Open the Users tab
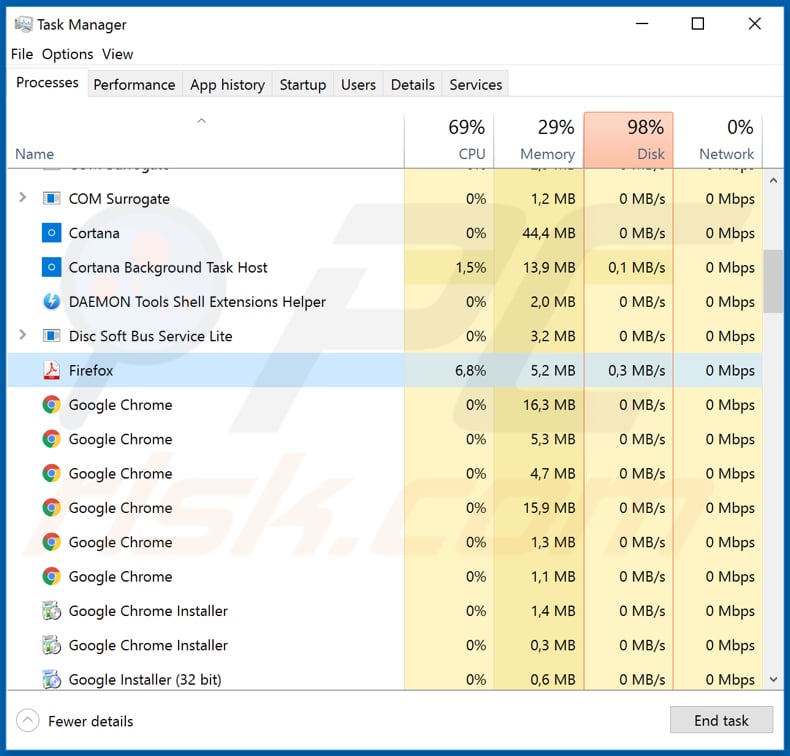The width and height of the screenshot is (790, 756). (358, 85)
